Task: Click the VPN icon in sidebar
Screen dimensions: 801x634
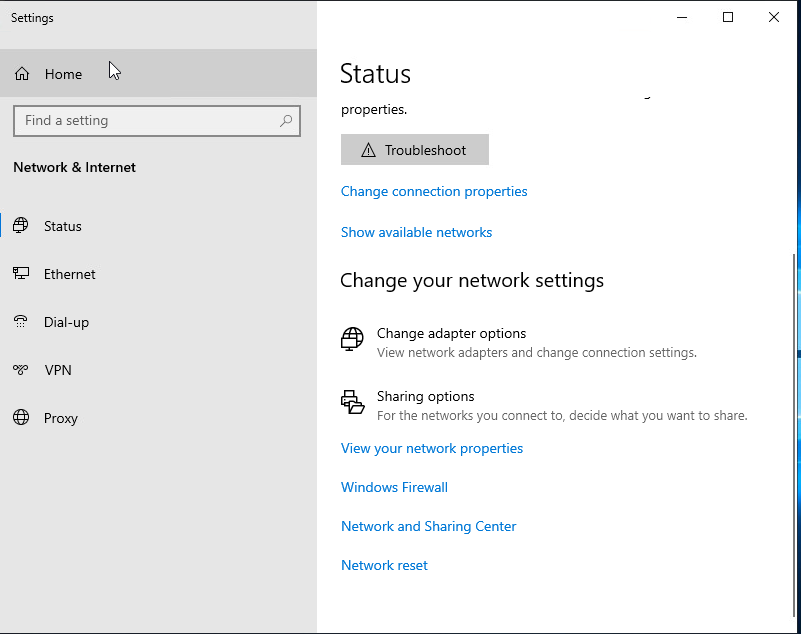Action: 21,369
